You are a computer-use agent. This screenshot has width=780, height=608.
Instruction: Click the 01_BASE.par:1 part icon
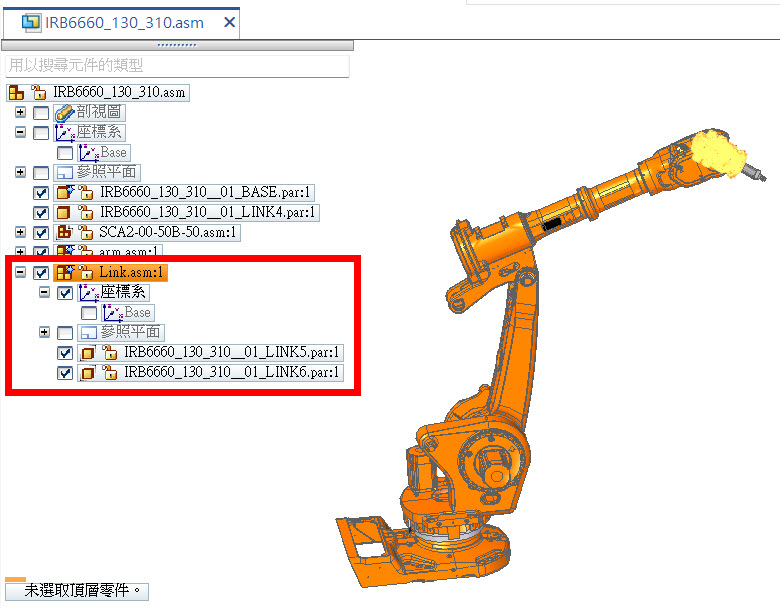65,192
